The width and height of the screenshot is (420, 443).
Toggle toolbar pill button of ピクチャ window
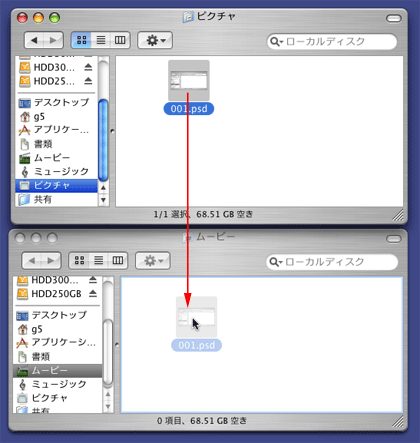[x=394, y=18]
